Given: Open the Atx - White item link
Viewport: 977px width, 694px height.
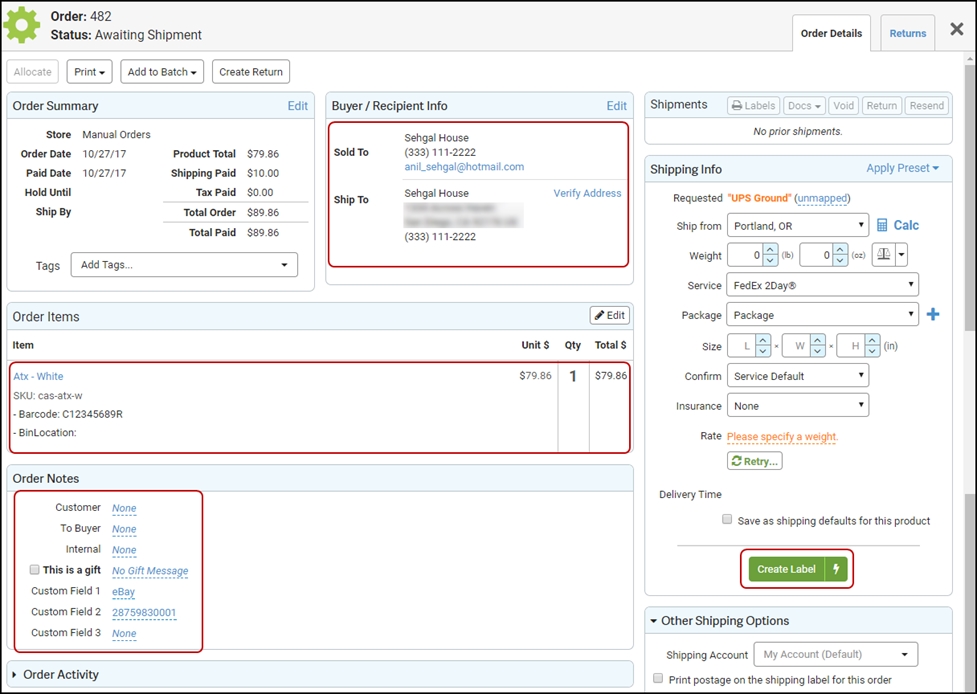Looking at the screenshot, I should [38, 376].
